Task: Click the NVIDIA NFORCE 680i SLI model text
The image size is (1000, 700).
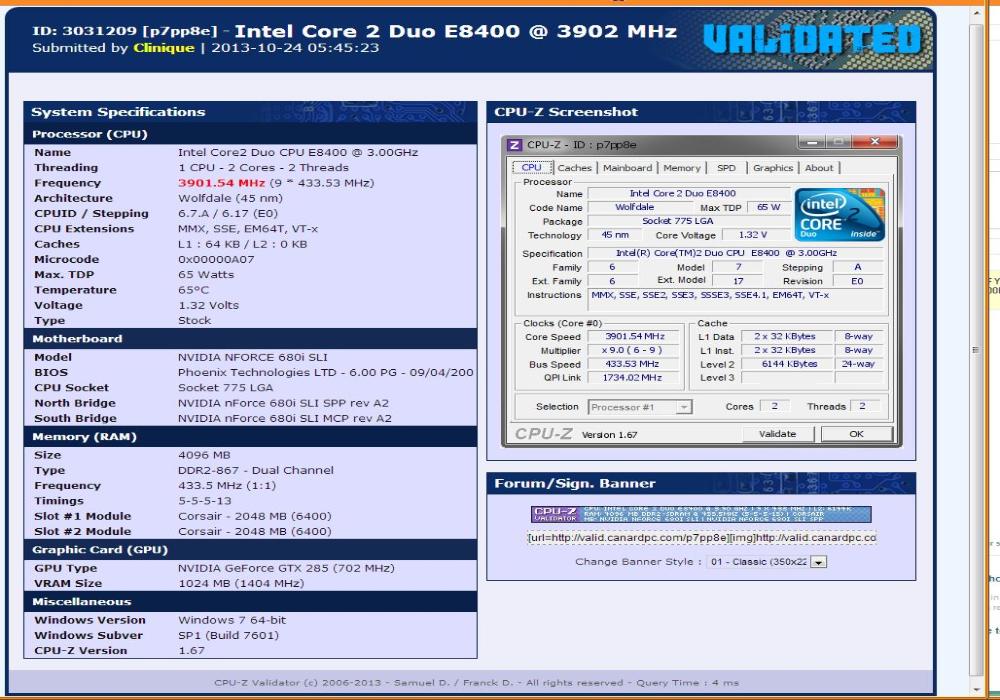Action: click(253, 357)
